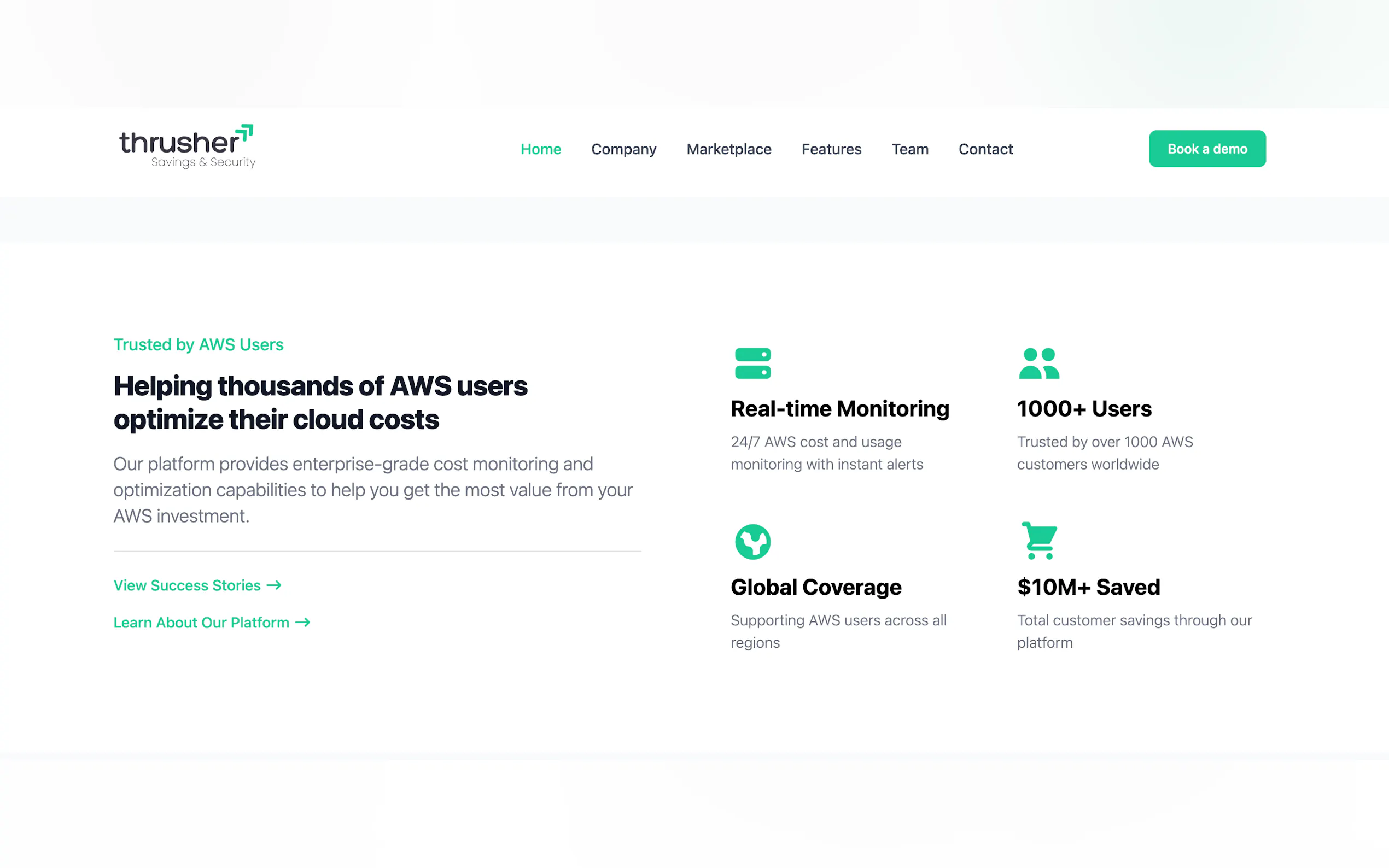This screenshot has width=1389, height=868.
Task: Click the thrusher logo
Action: click(x=187, y=146)
